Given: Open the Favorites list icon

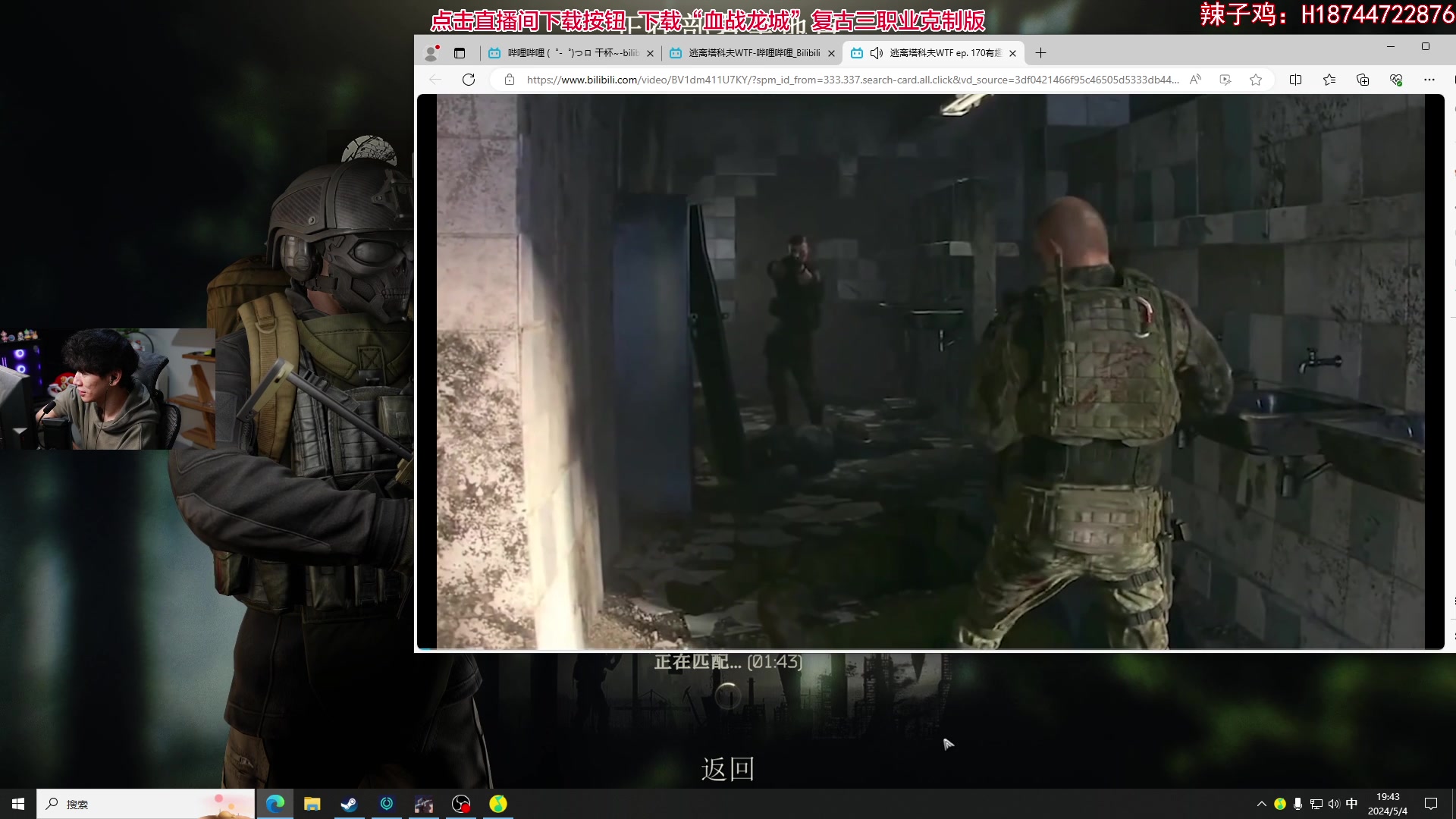Looking at the screenshot, I should 1329,80.
